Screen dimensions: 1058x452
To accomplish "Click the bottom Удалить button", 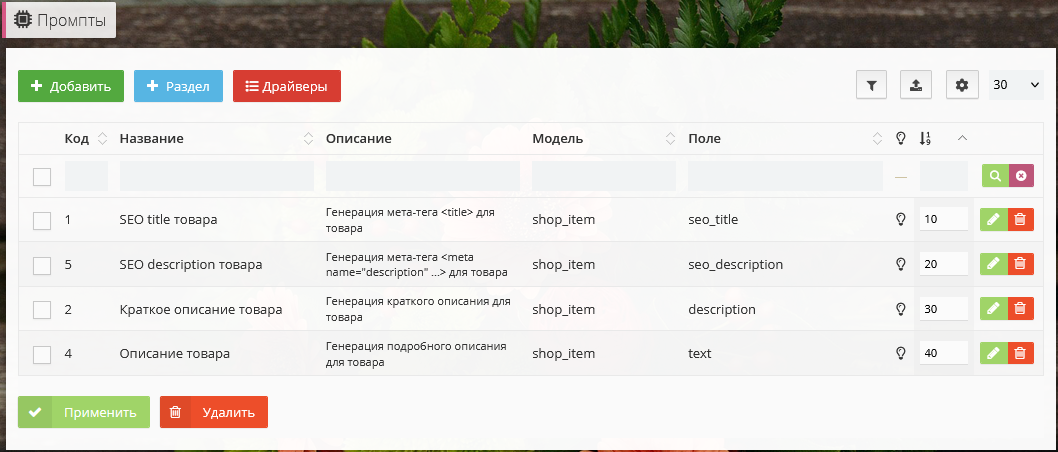I will click(x=214, y=412).
